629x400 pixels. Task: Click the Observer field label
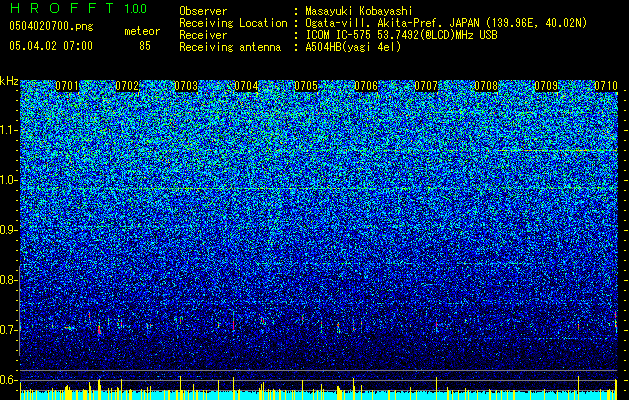click(x=203, y=11)
